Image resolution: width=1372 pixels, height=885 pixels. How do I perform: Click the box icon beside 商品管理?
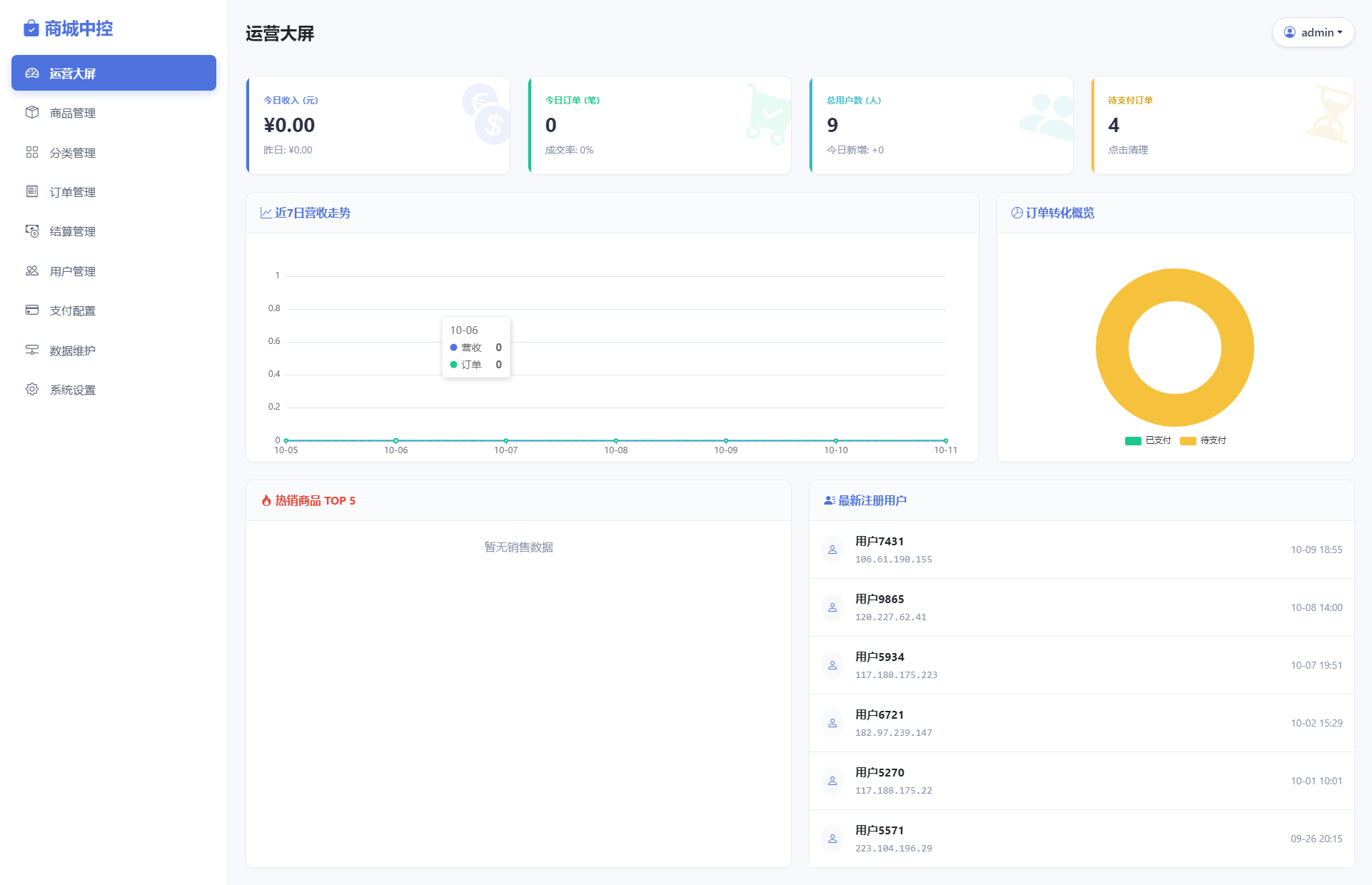coord(32,112)
